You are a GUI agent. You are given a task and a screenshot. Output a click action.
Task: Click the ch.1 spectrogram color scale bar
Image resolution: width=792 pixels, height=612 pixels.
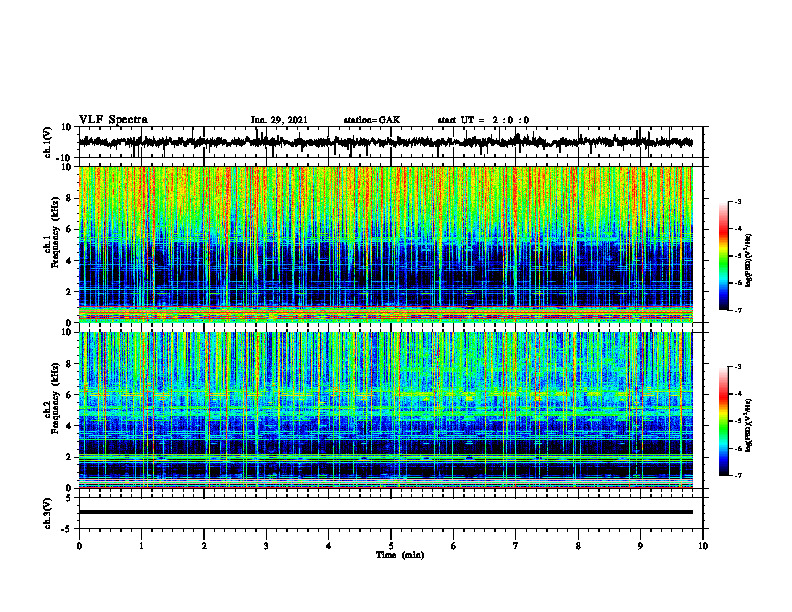pos(724,256)
